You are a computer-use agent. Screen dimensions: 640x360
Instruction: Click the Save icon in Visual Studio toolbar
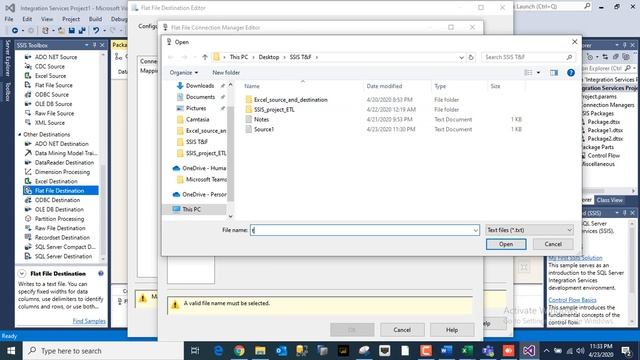pos(72,31)
